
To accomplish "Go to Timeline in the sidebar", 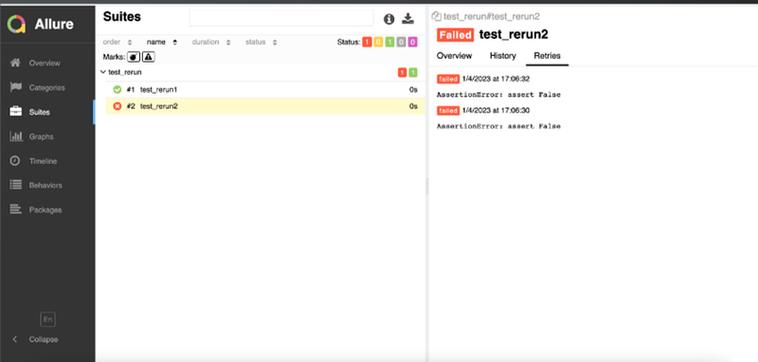I will 43,161.
